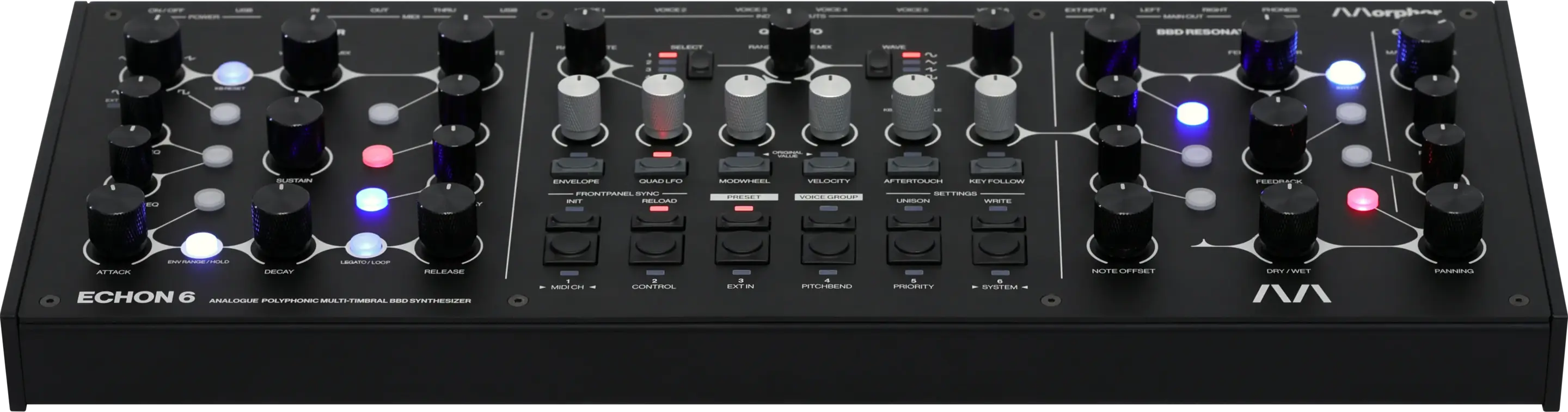Viewport: 1568px width, 412px height.
Task: Click silver knob above the VELOCITY button
Action: coord(830,108)
